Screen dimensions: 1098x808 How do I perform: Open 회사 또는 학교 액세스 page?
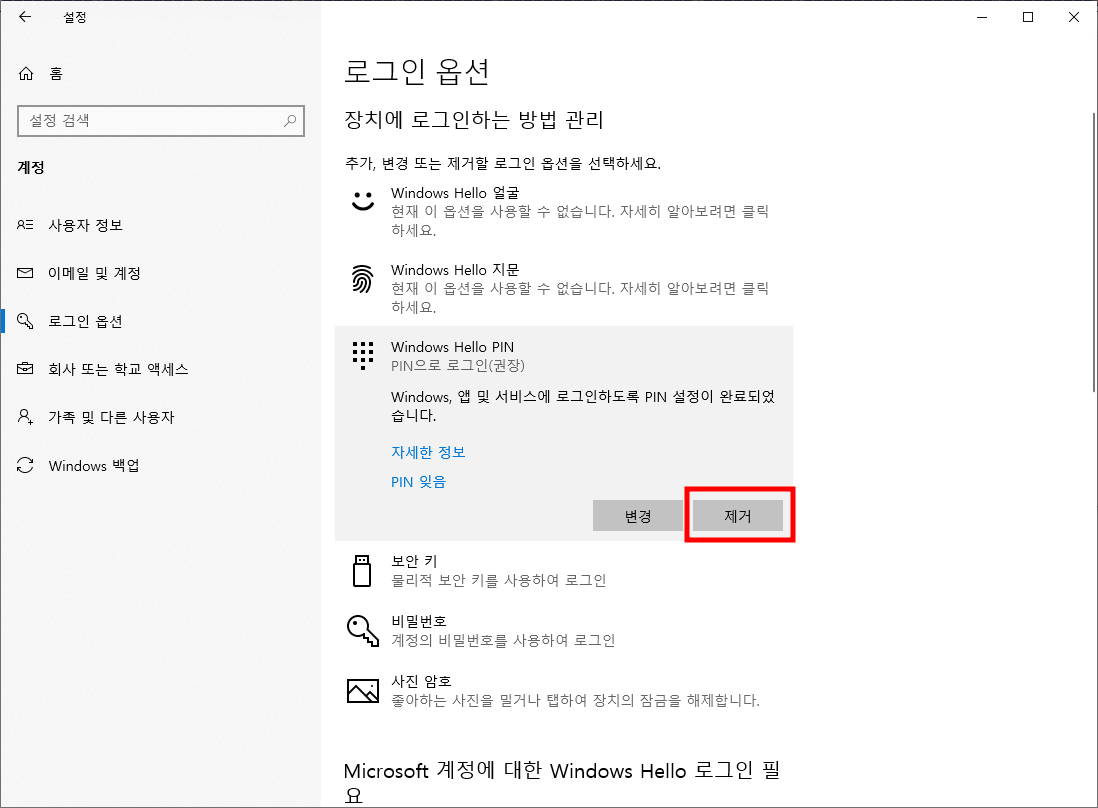[x=118, y=369]
